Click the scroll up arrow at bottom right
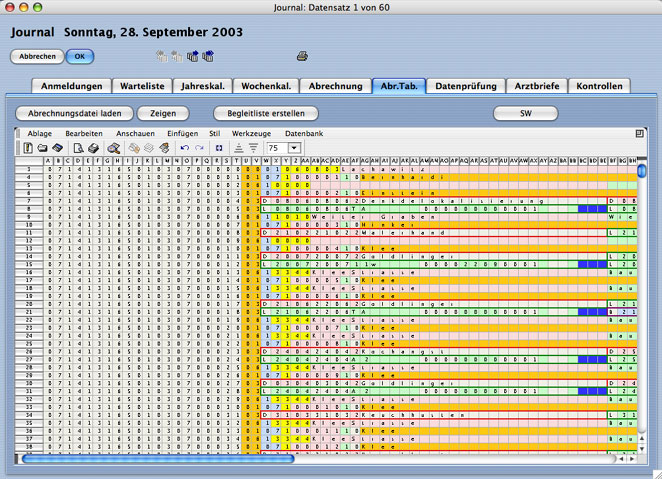Viewport: 662px width, 479px height. [641, 439]
